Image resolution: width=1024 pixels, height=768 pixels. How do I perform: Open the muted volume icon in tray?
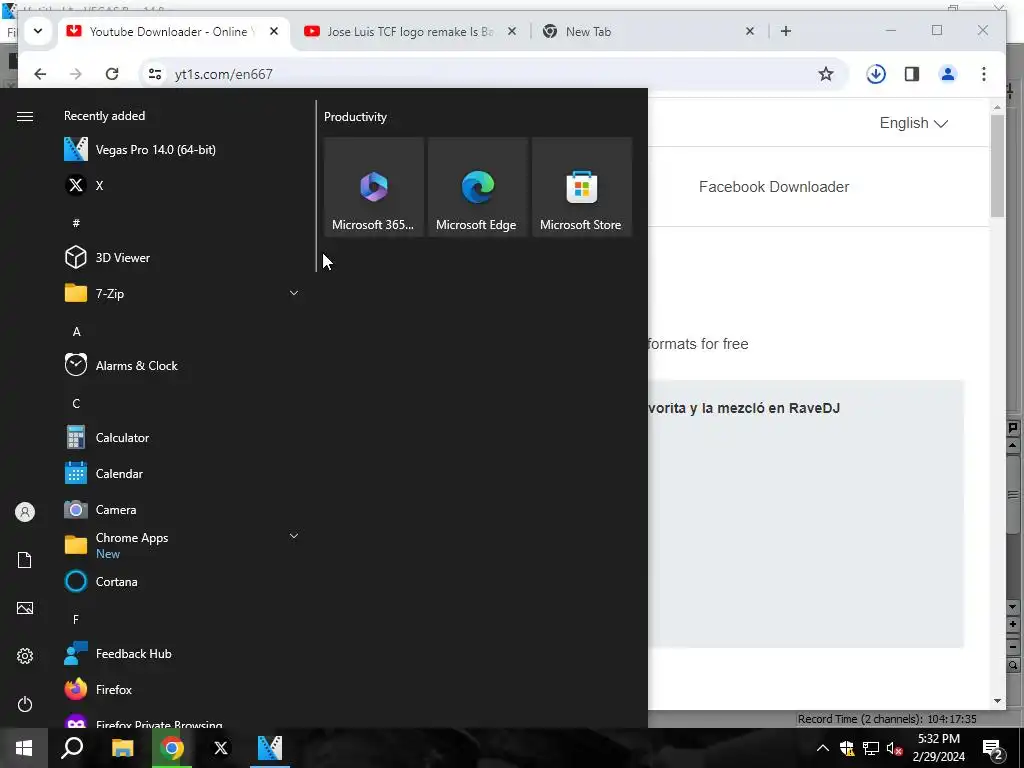pos(895,748)
